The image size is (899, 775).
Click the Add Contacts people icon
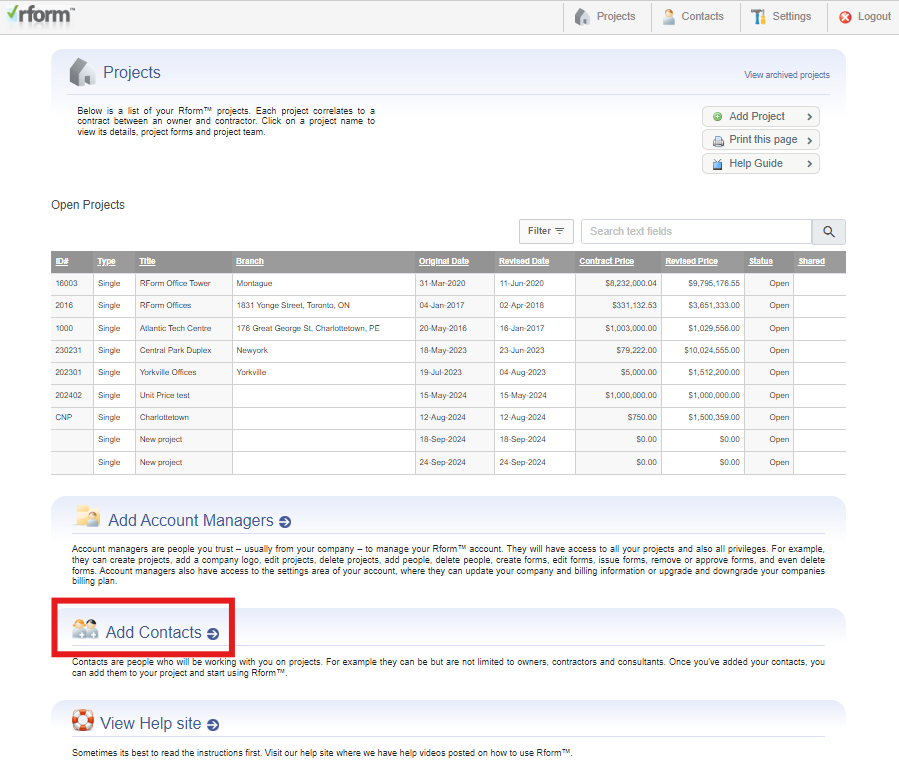[85, 629]
